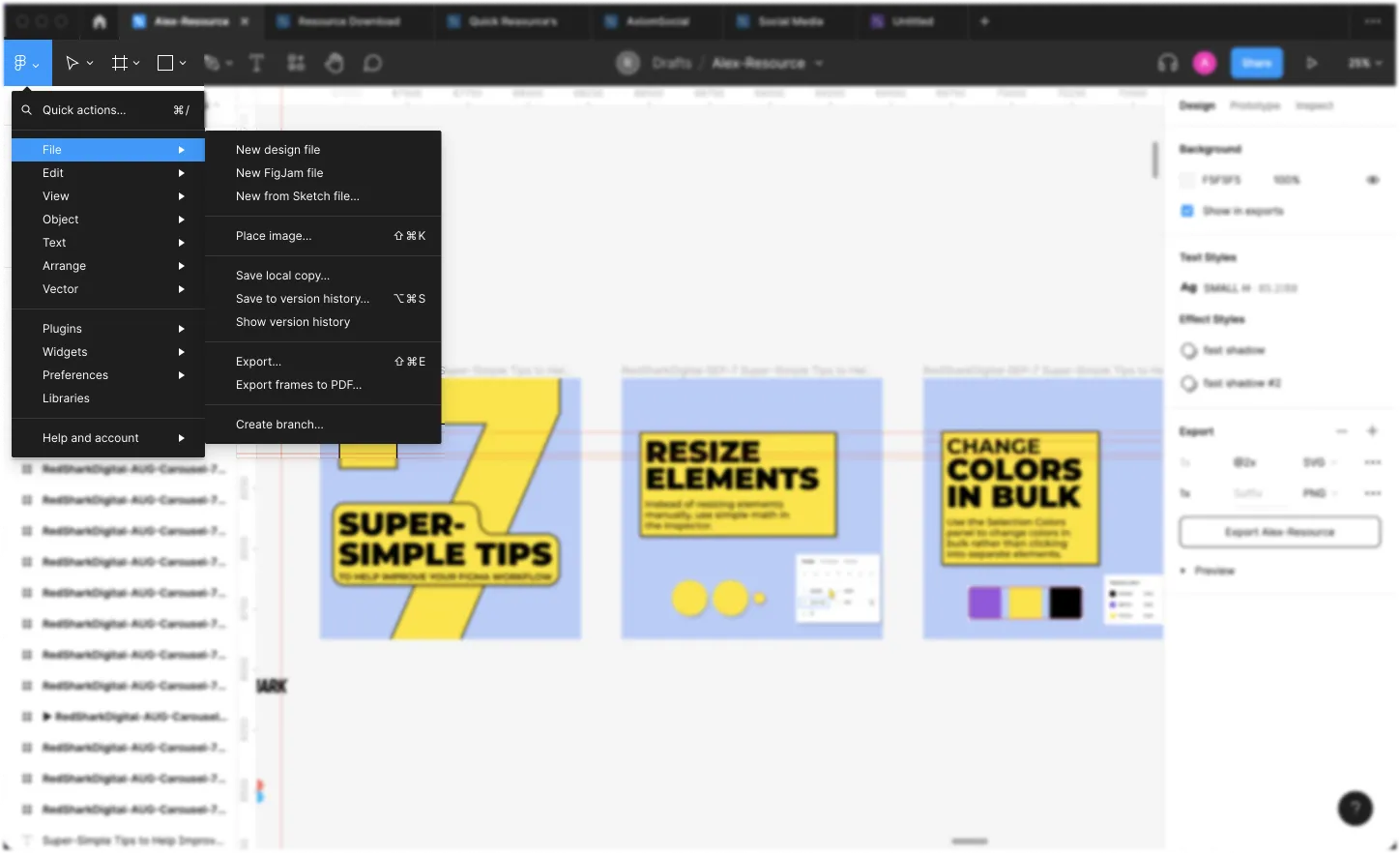The height and width of the screenshot is (853, 1400).
Task: Open the zoom percentage dropdown
Action: (1365, 63)
